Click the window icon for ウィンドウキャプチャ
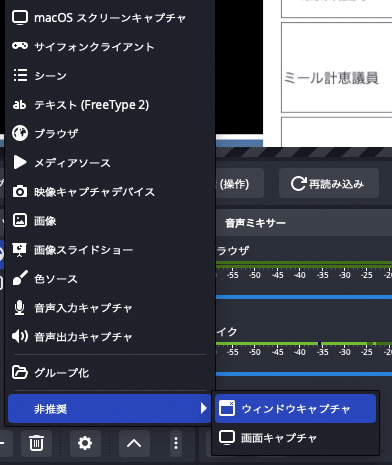This screenshot has width=392, height=465. pyautogui.click(x=227, y=408)
